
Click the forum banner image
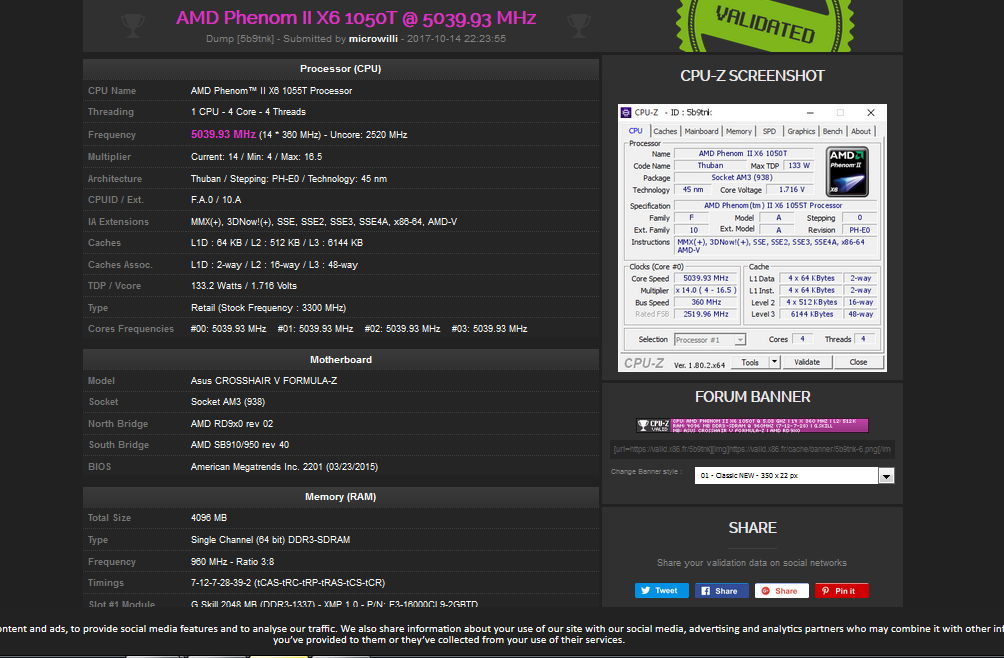click(x=752, y=426)
